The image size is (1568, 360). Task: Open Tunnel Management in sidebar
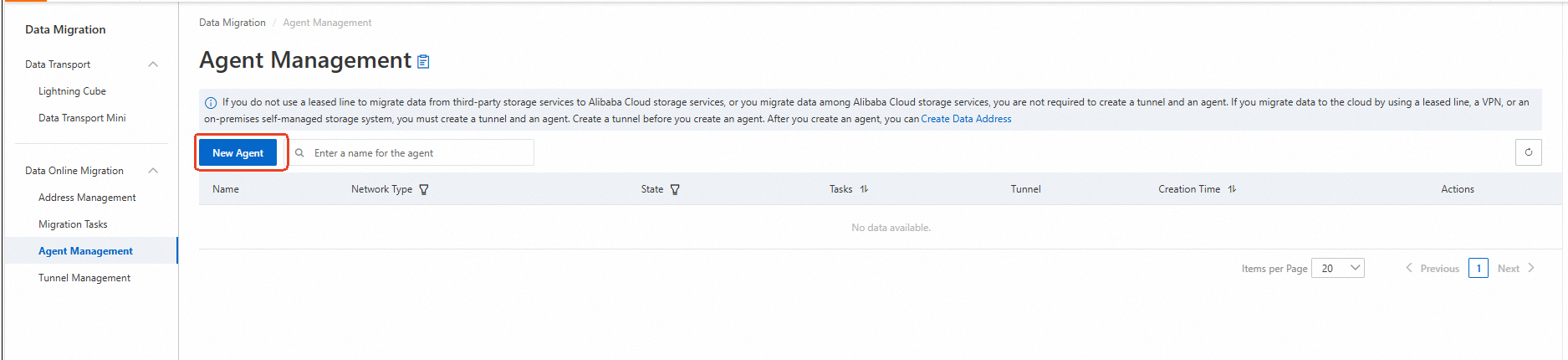pyautogui.click(x=84, y=278)
